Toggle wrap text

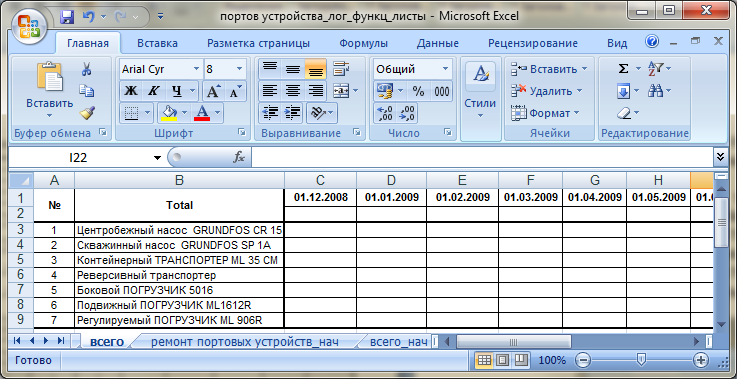341,69
